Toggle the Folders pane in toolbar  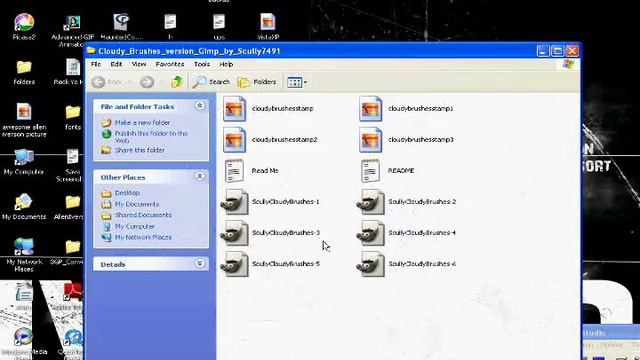tap(257, 82)
